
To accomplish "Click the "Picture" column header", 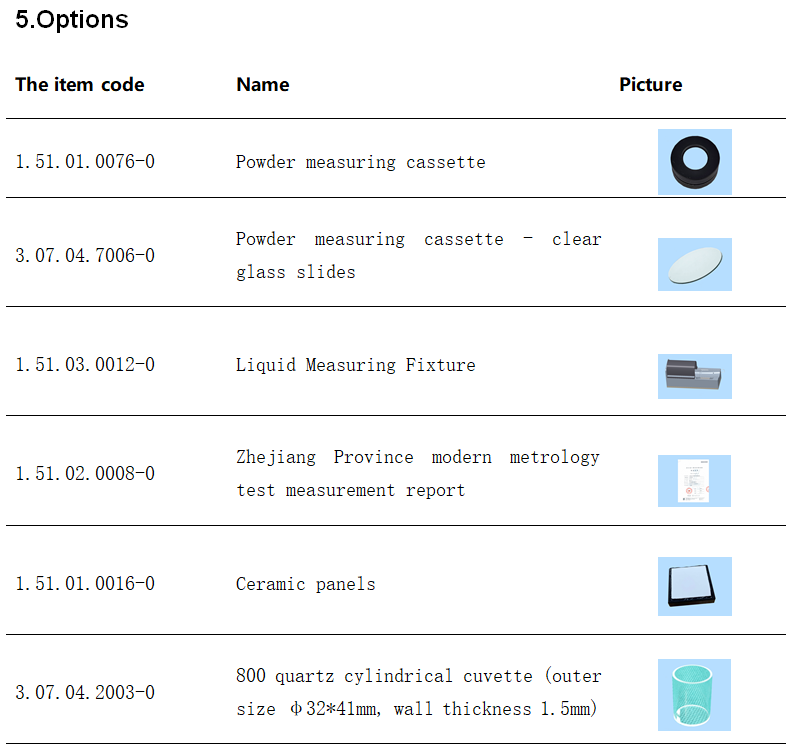I will coord(650,85).
